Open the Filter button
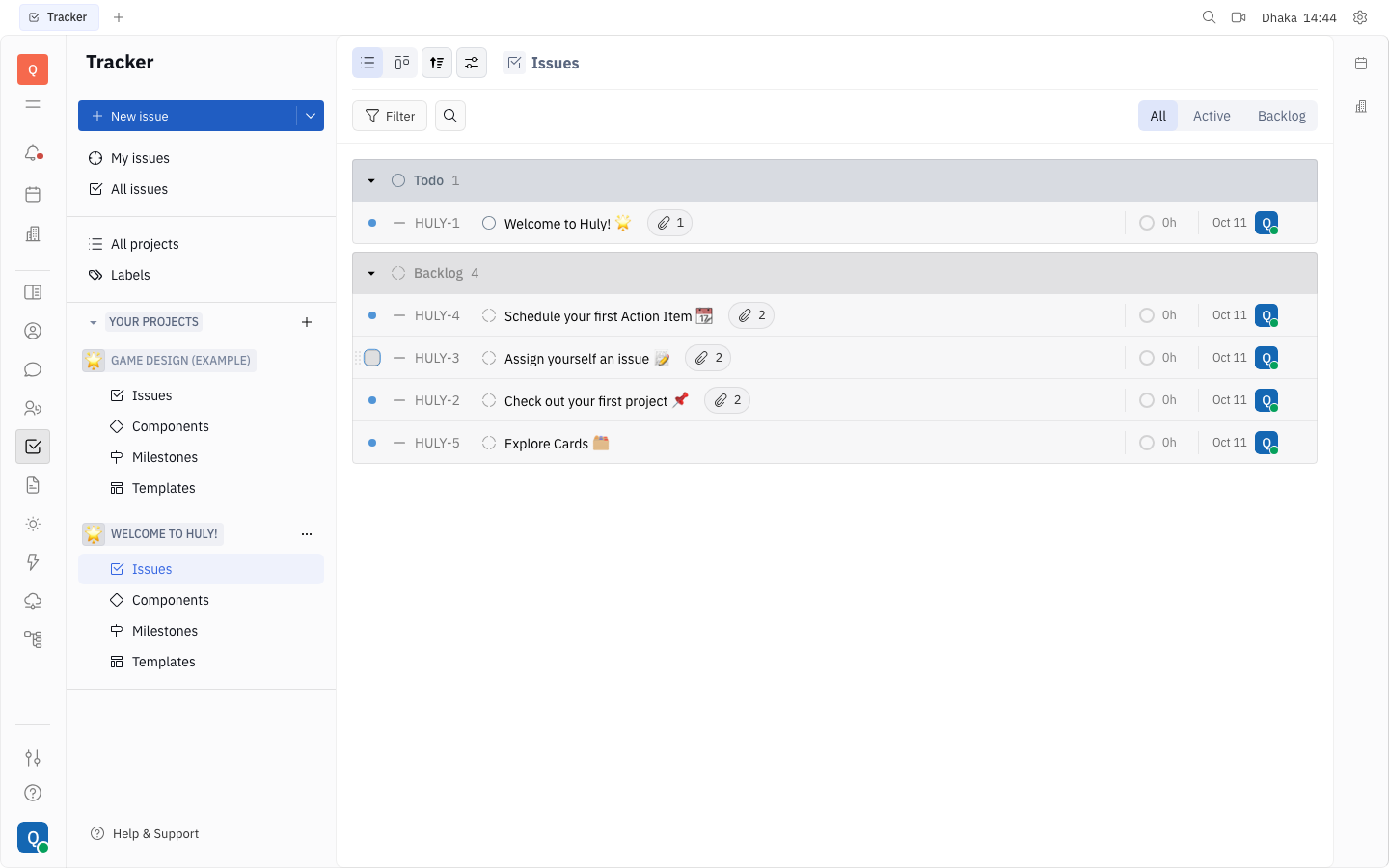Viewport: 1389px width, 868px height. [390, 116]
